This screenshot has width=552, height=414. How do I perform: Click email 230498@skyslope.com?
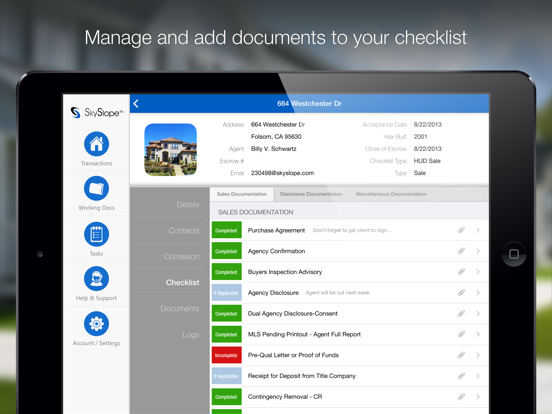[282, 173]
